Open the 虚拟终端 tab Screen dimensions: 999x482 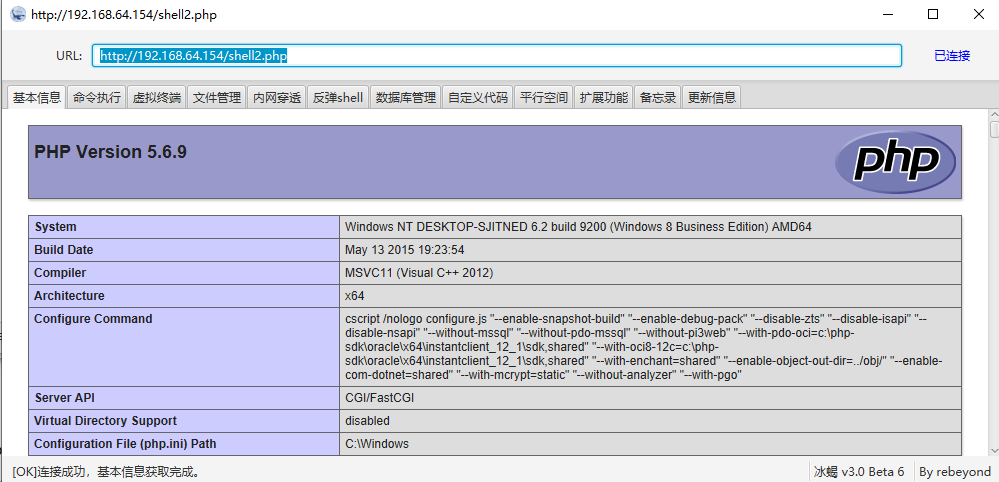tap(157, 97)
